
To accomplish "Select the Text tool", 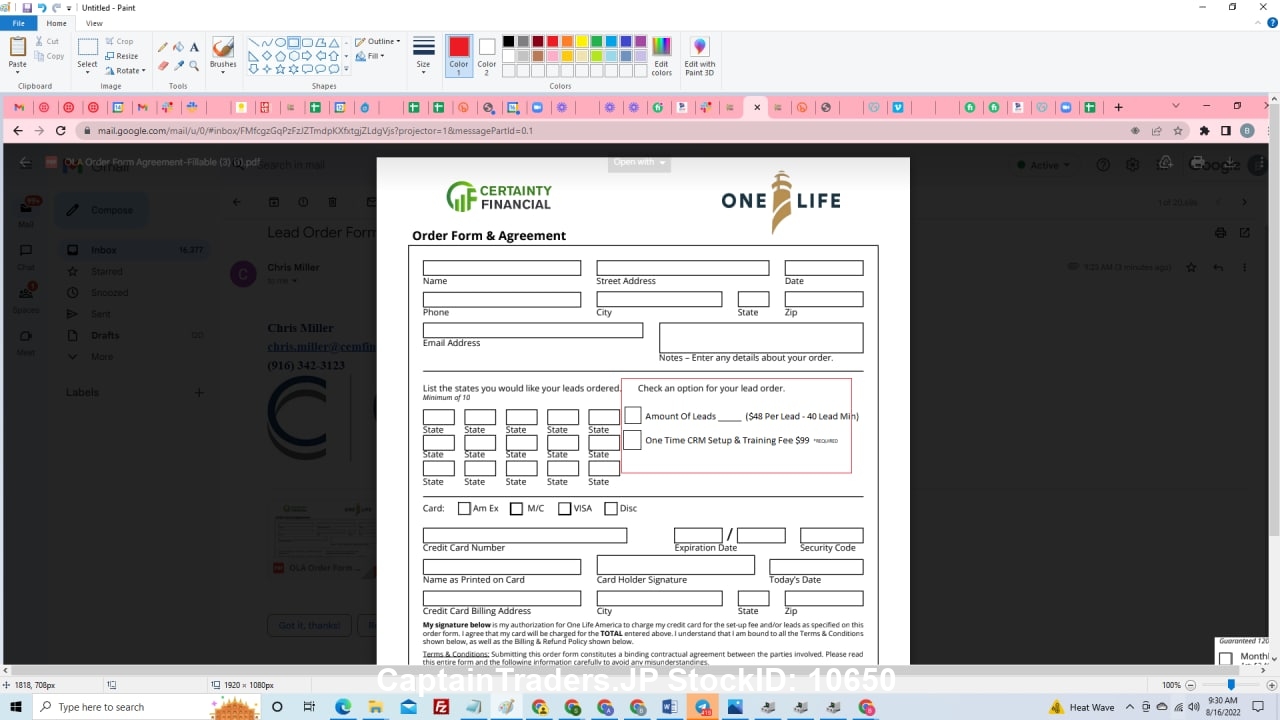I will point(194,47).
